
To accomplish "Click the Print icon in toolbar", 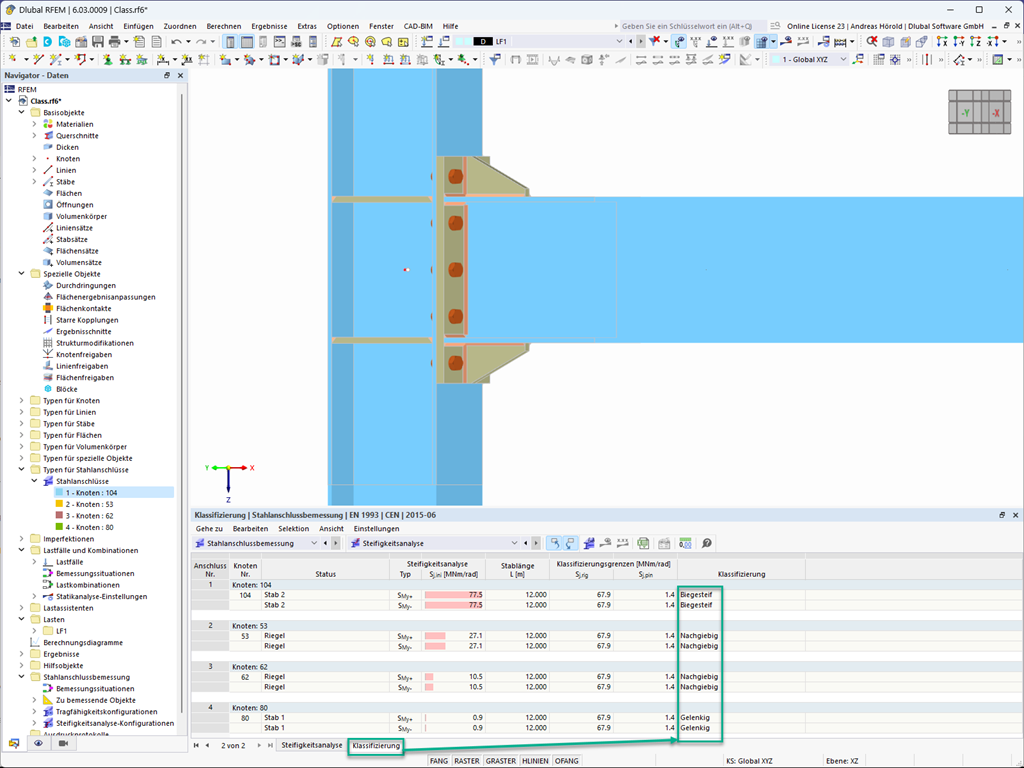I will (114, 42).
